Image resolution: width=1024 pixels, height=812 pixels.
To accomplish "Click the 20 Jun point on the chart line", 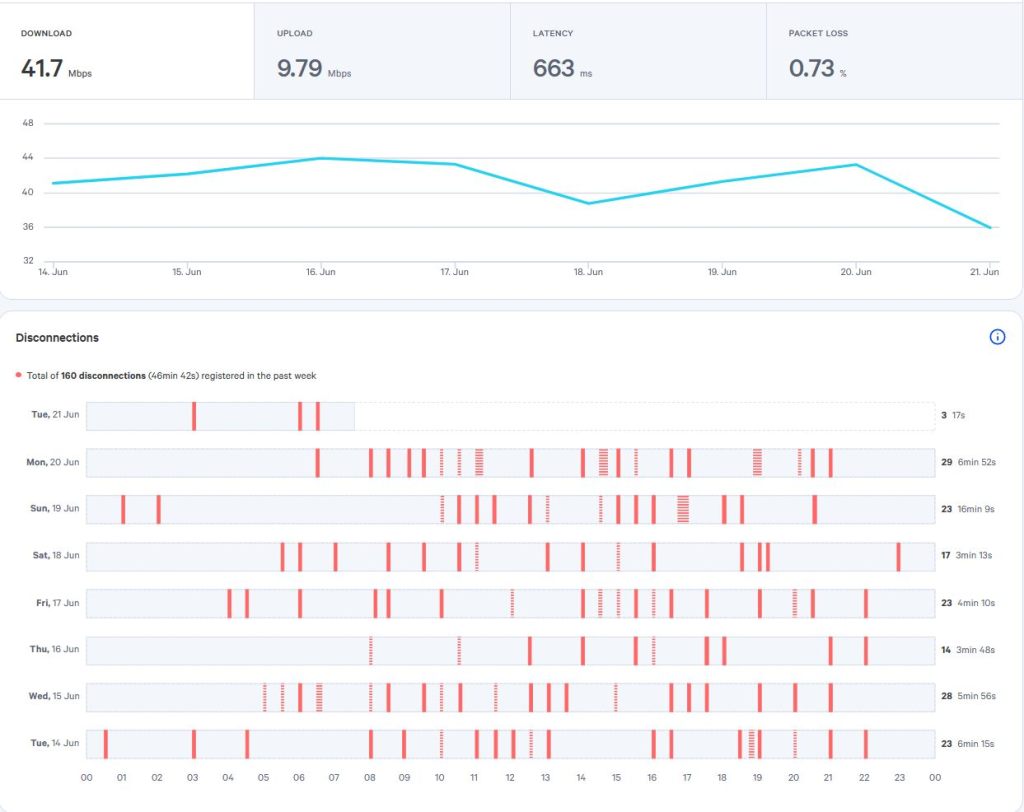I will 856,164.
